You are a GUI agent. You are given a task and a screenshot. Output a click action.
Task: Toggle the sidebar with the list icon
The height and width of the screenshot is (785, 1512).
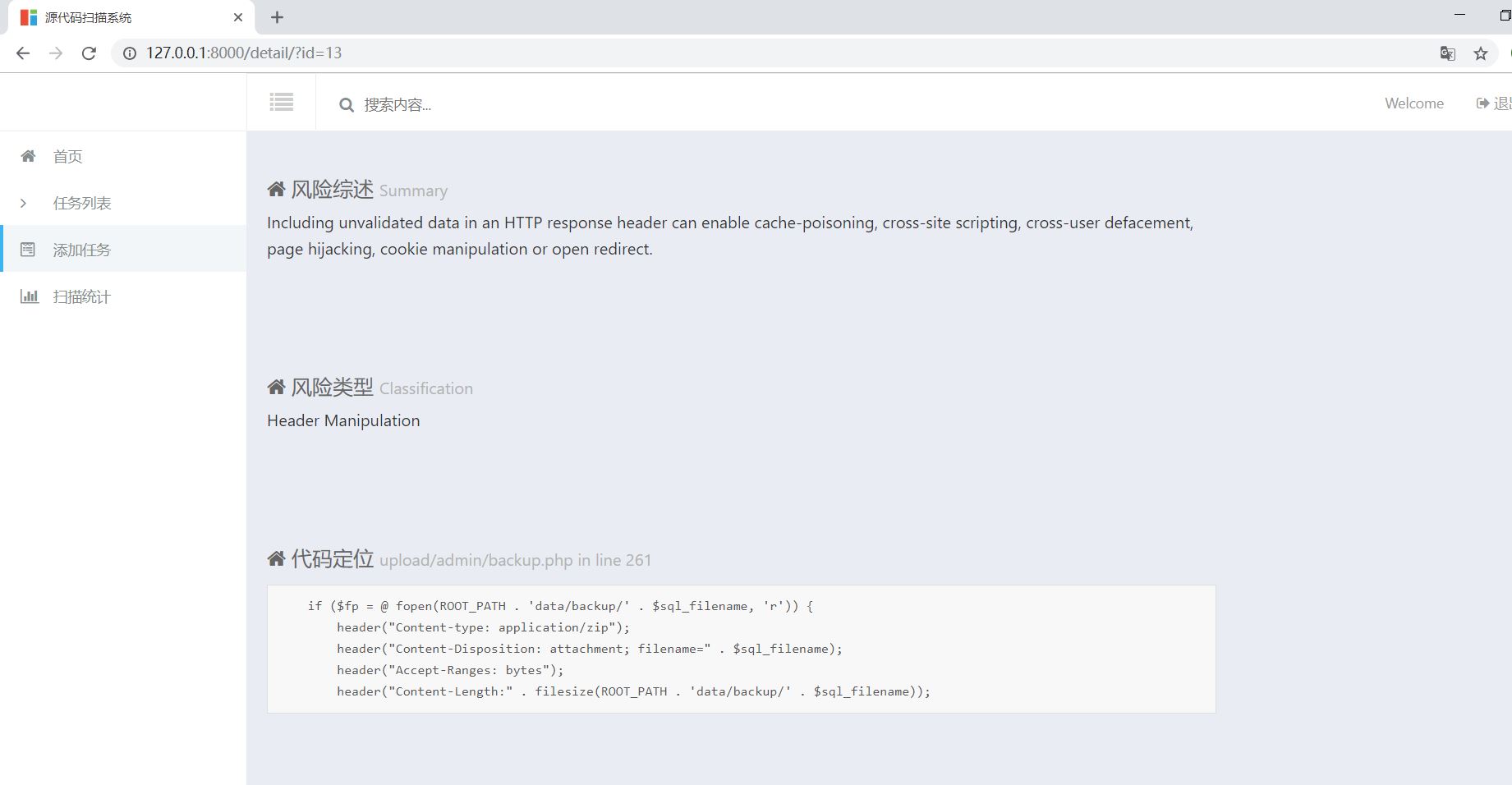[282, 102]
